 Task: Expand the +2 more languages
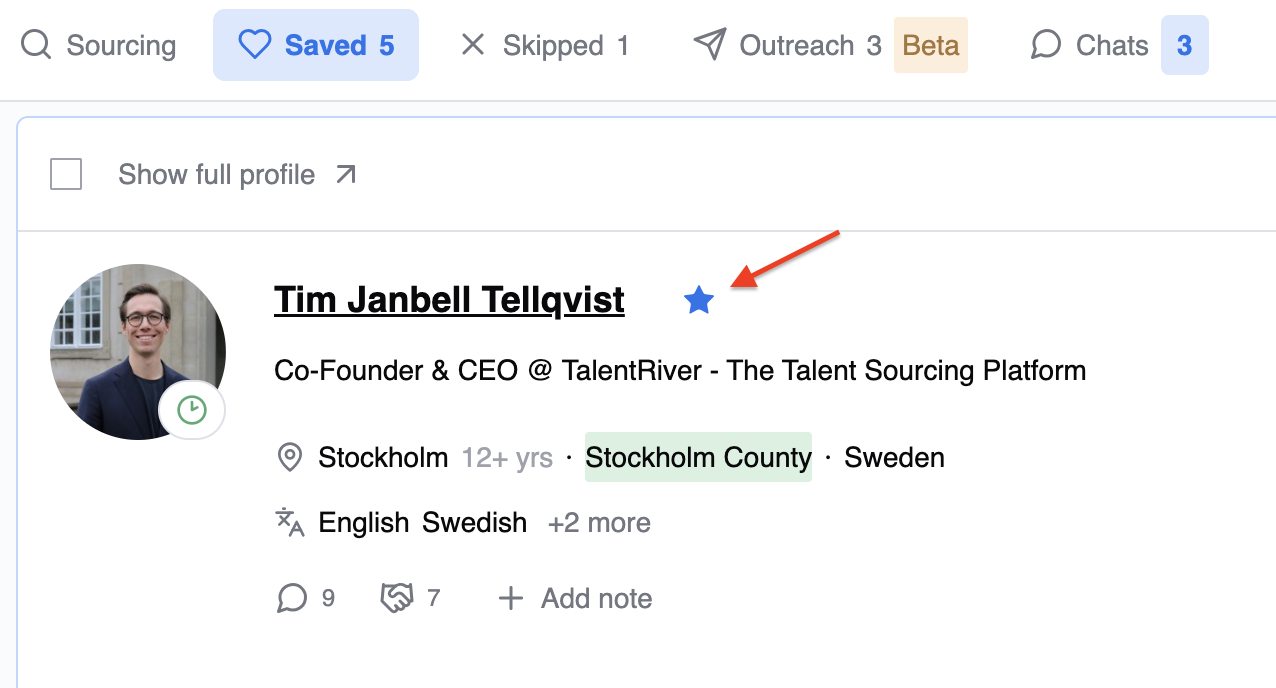coord(599,523)
